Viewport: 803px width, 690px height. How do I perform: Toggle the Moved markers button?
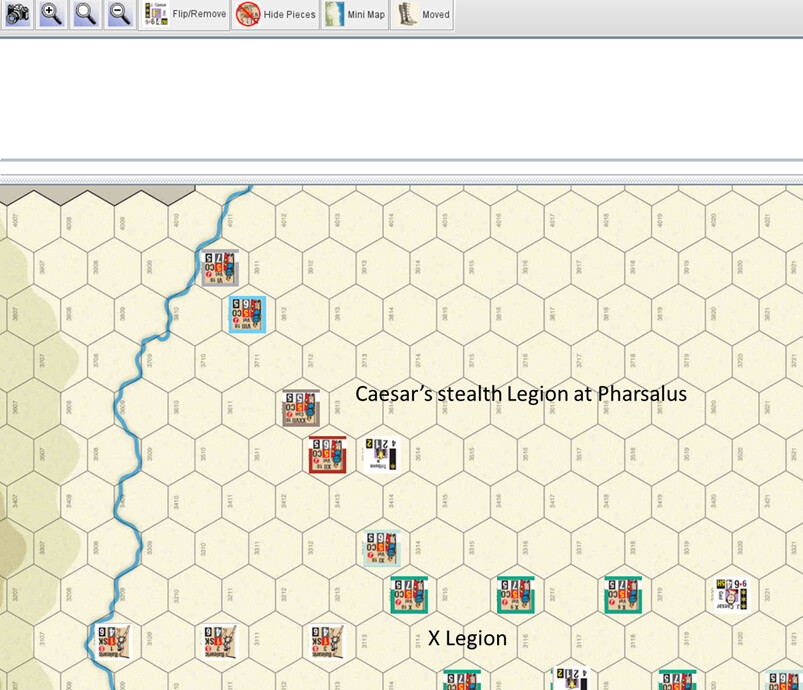pos(421,14)
